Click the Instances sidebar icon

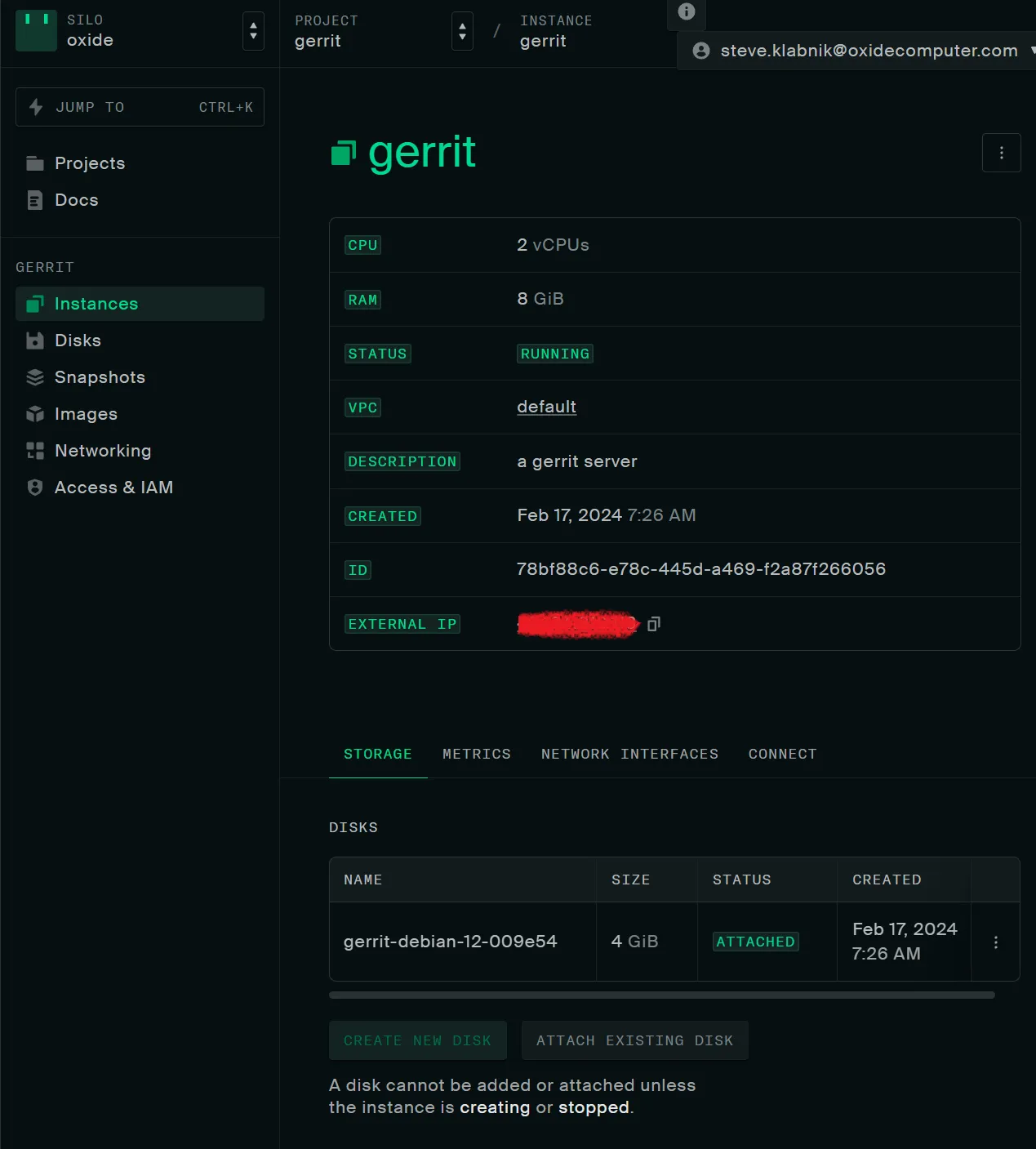pos(34,304)
